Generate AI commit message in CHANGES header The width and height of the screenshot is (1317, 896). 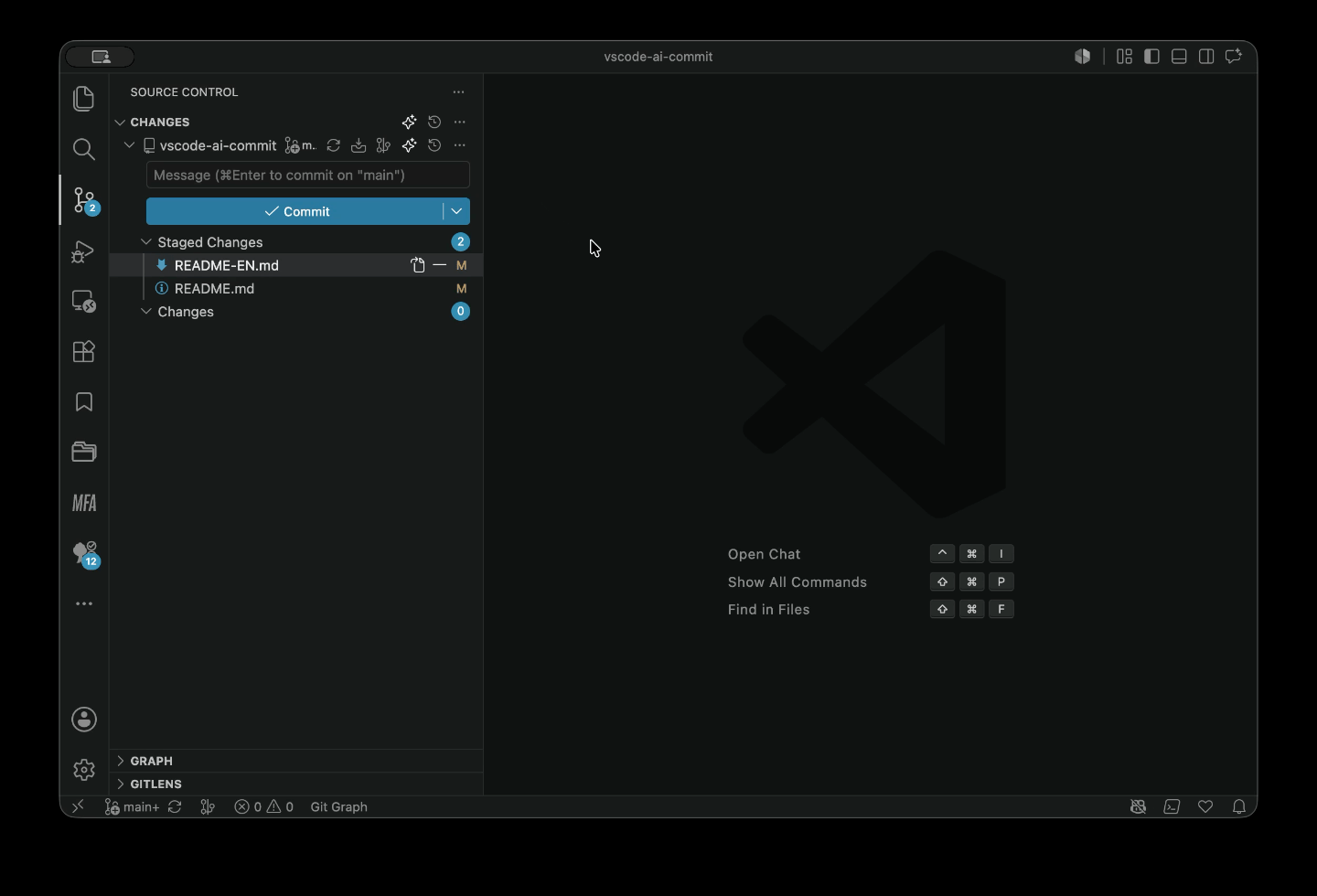click(409, 122)
